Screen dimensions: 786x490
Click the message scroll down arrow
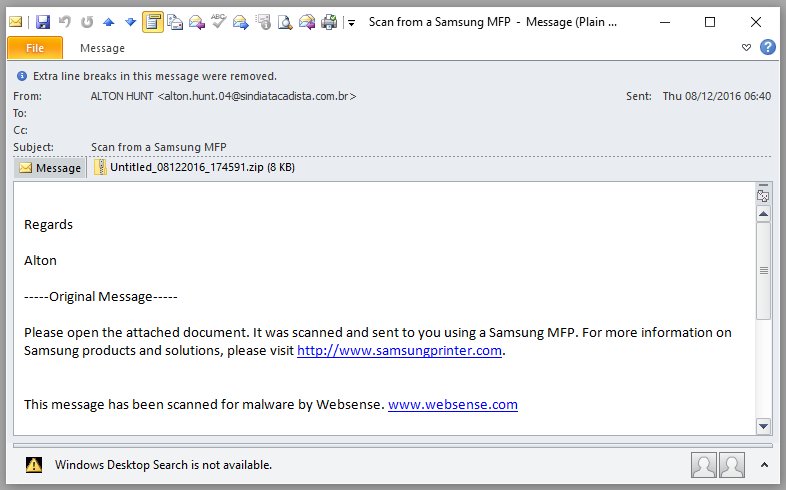763,426
